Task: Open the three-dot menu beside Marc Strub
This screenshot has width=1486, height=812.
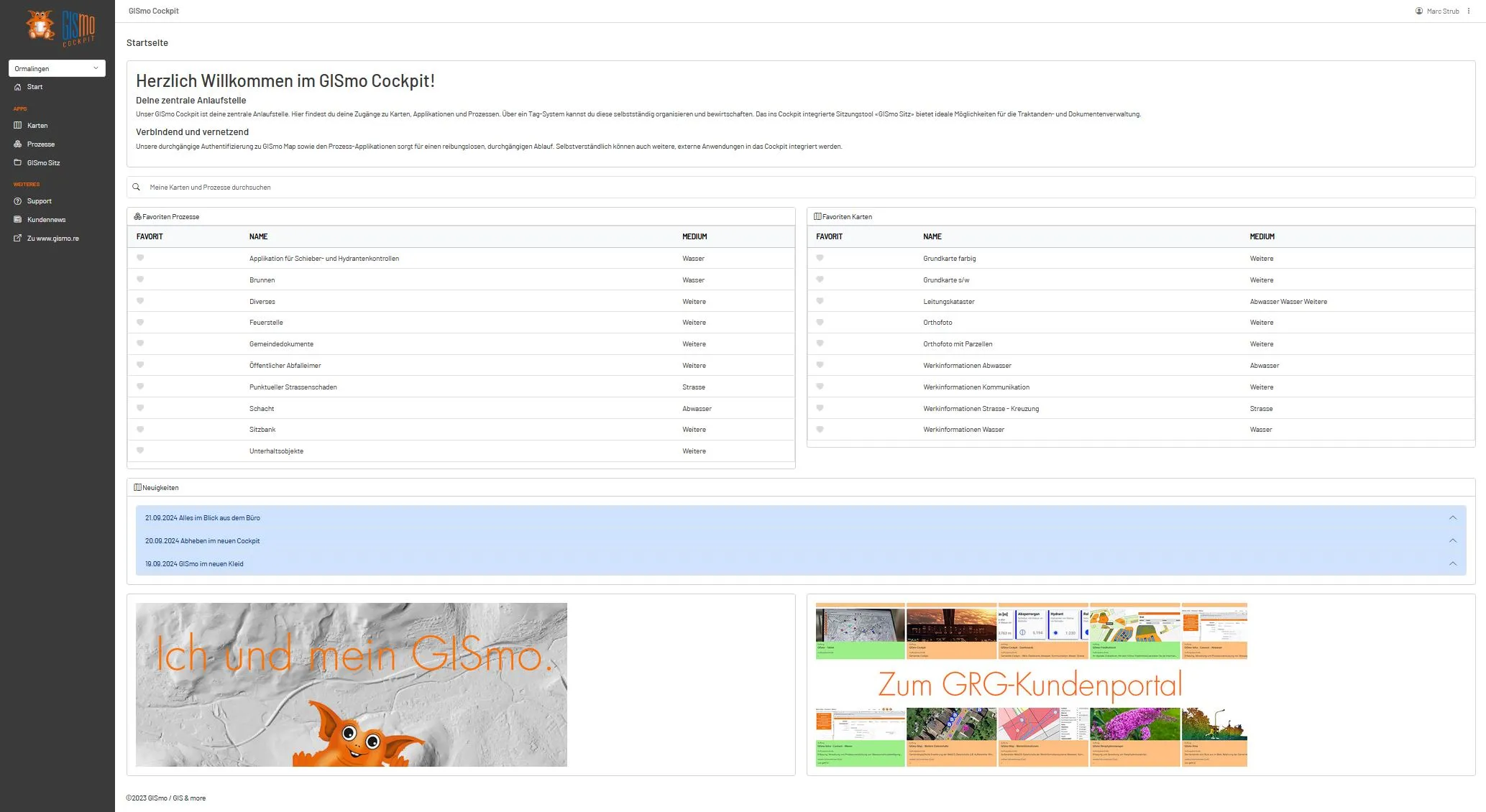Action: [1468, 11]
